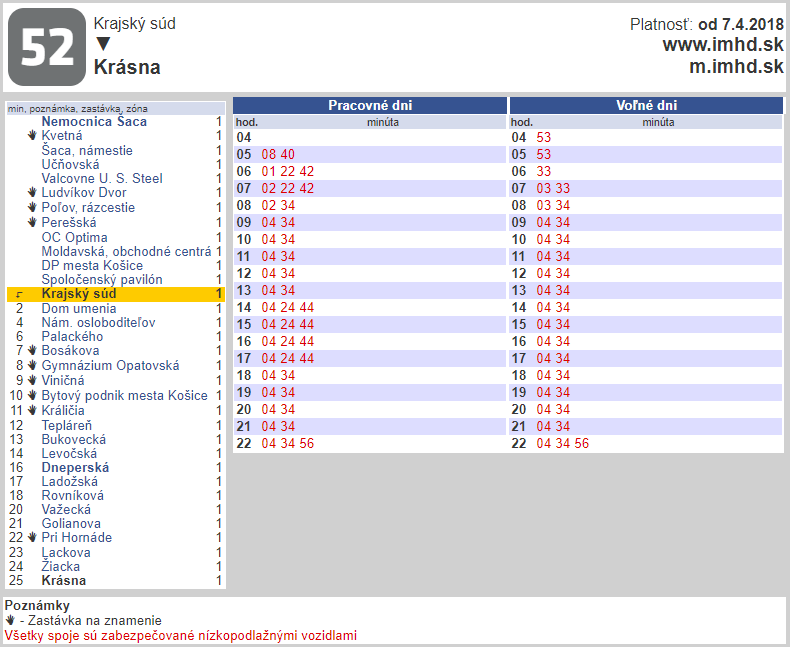790x647 pixels.
Task: Click the hand icon beside Perešská
Action: (x=32, y=222)
